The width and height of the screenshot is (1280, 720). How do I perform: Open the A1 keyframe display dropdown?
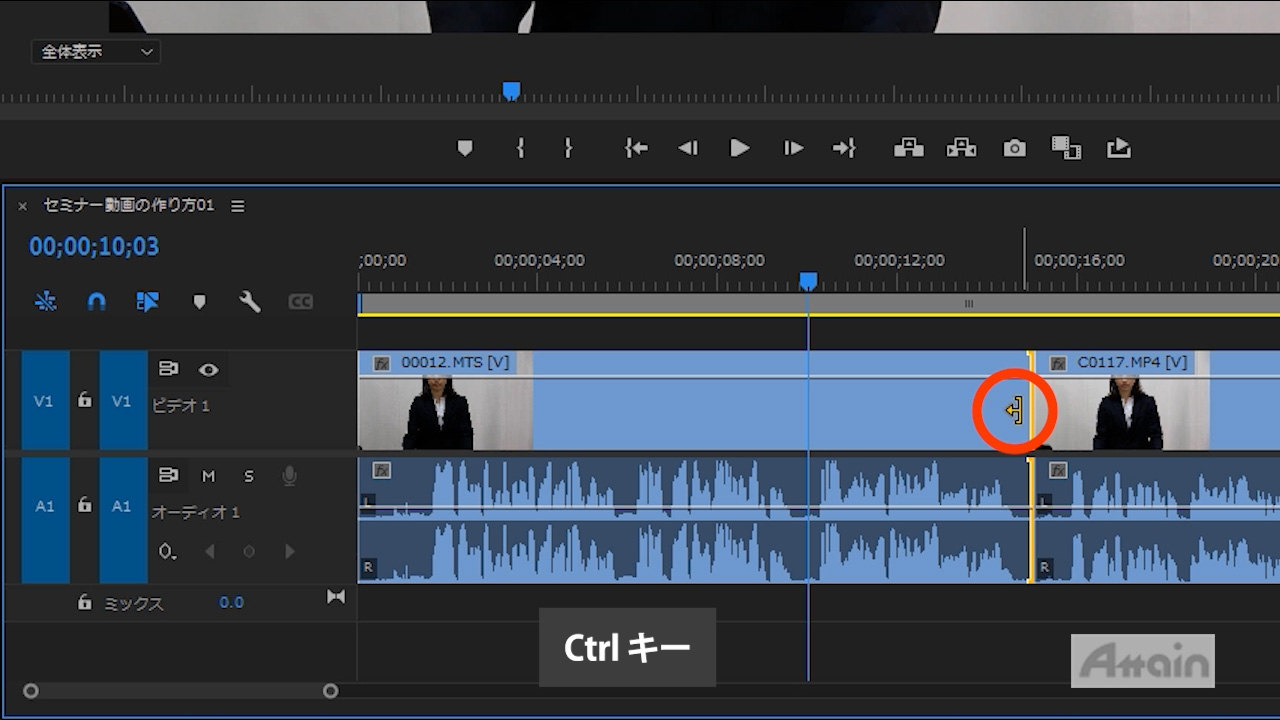[x=168, y=551]
